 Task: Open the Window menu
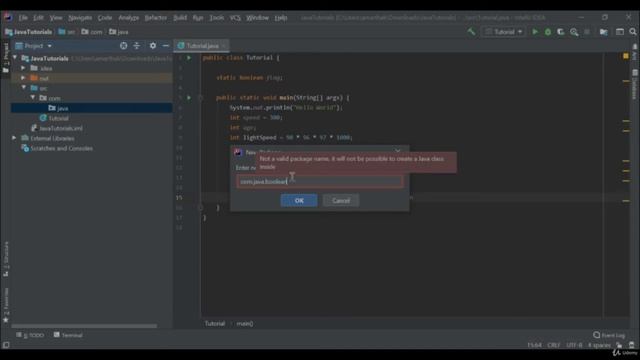(257, 18)
